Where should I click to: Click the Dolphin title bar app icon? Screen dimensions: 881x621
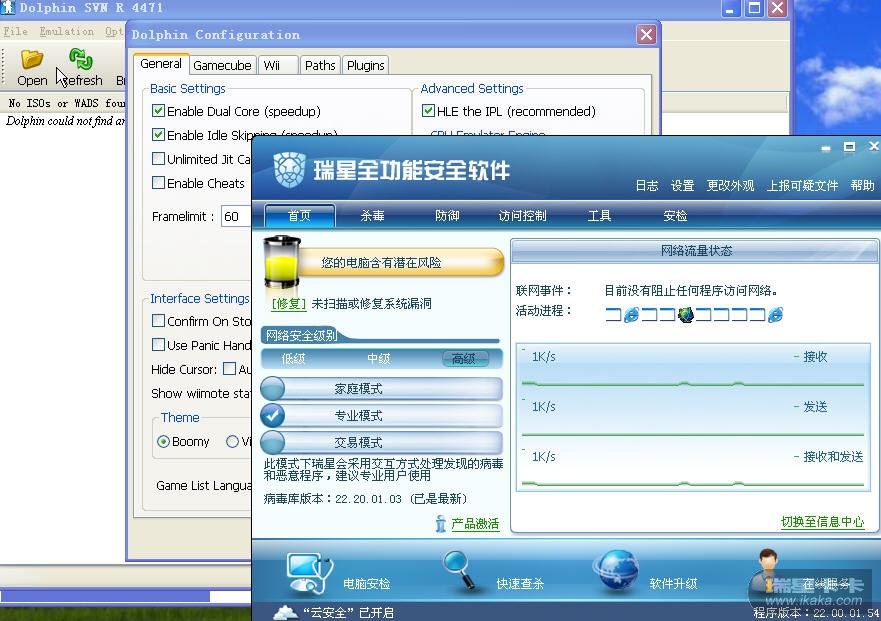(8, 8)
